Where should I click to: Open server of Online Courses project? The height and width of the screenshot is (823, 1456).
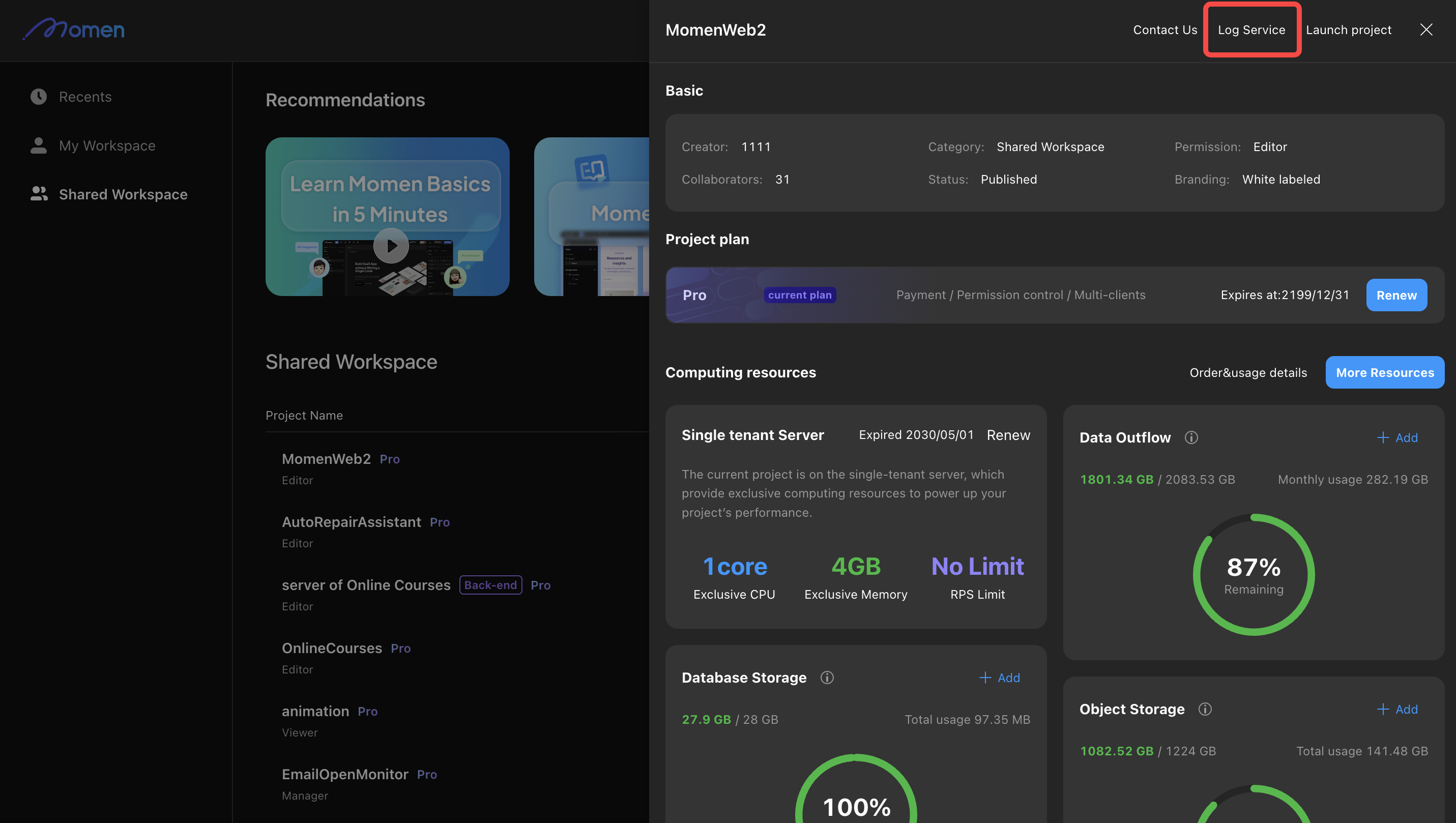[457, 595]
